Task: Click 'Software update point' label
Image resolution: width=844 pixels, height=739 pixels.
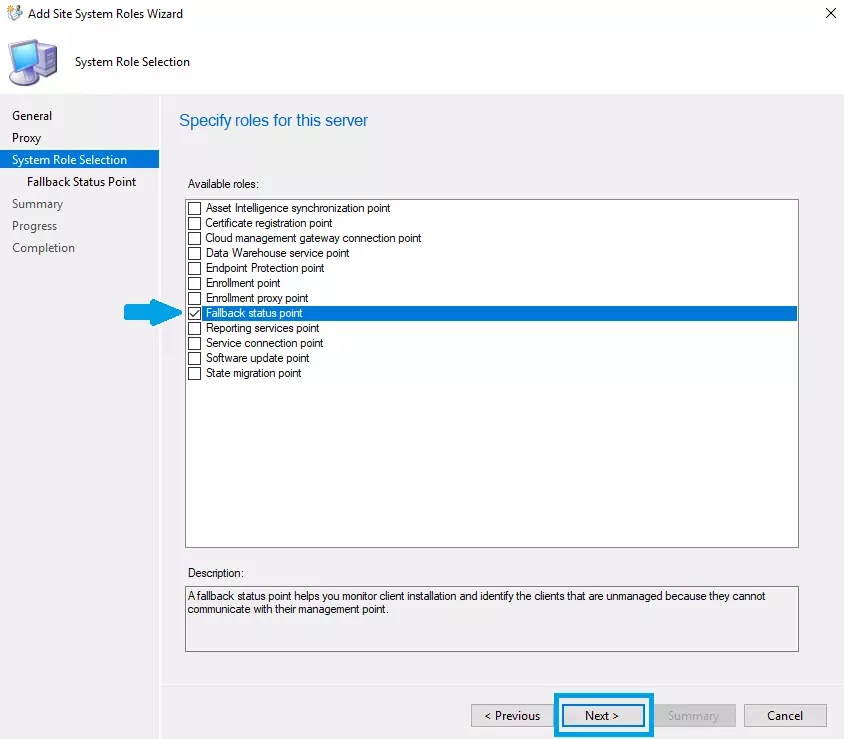Action: pos(257,358)
